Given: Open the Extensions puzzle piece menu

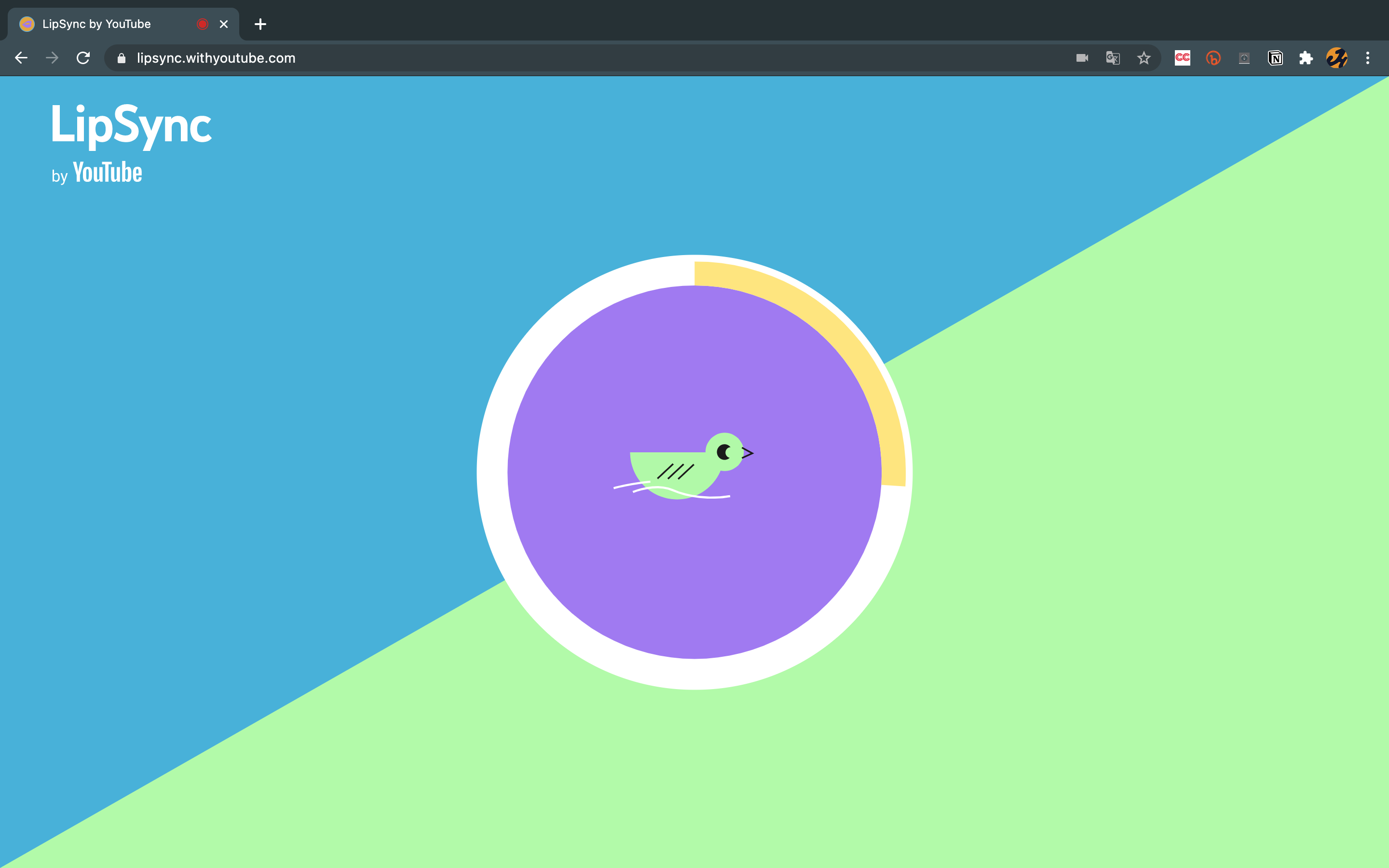Looking at the screenshot, I should 1306,58.
